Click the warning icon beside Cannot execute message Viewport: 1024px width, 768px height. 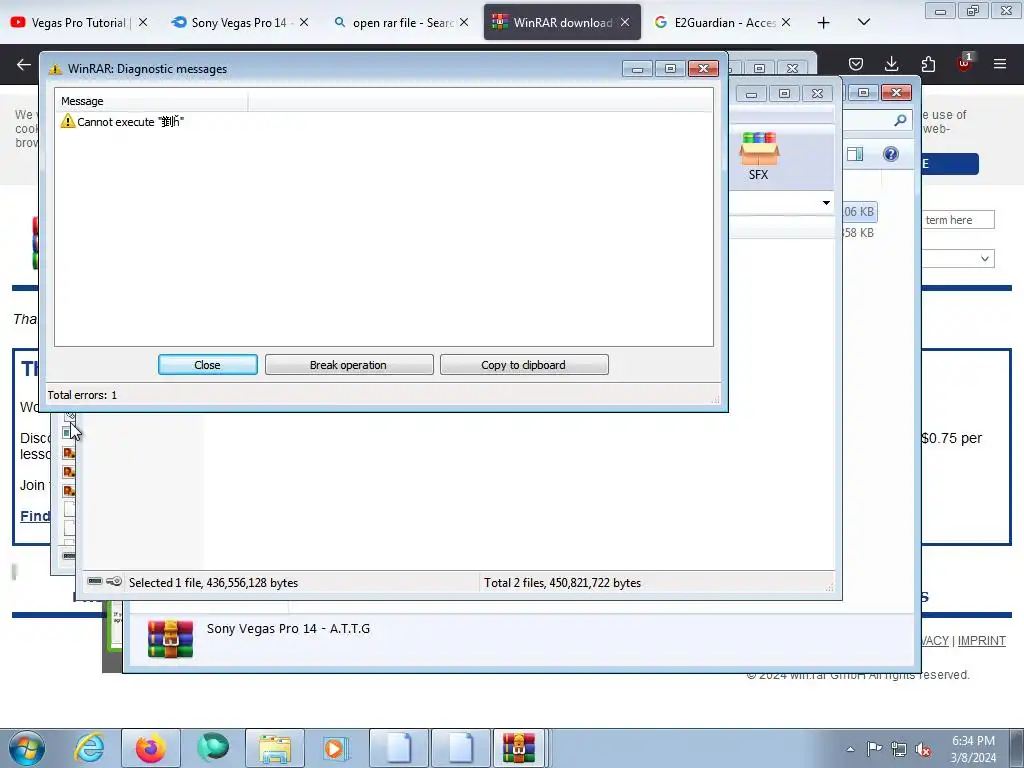68,121
